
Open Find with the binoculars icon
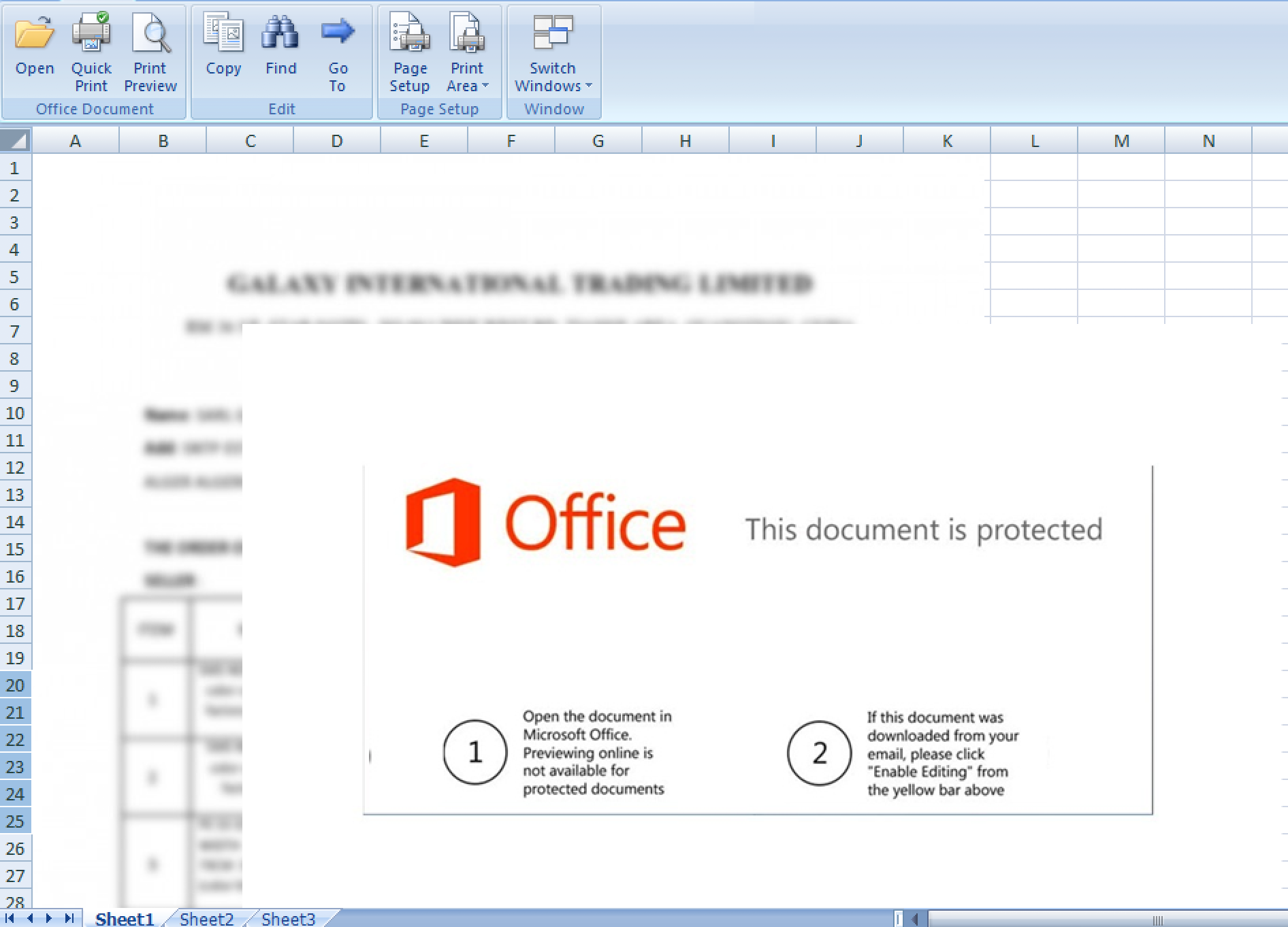point(280,33)
